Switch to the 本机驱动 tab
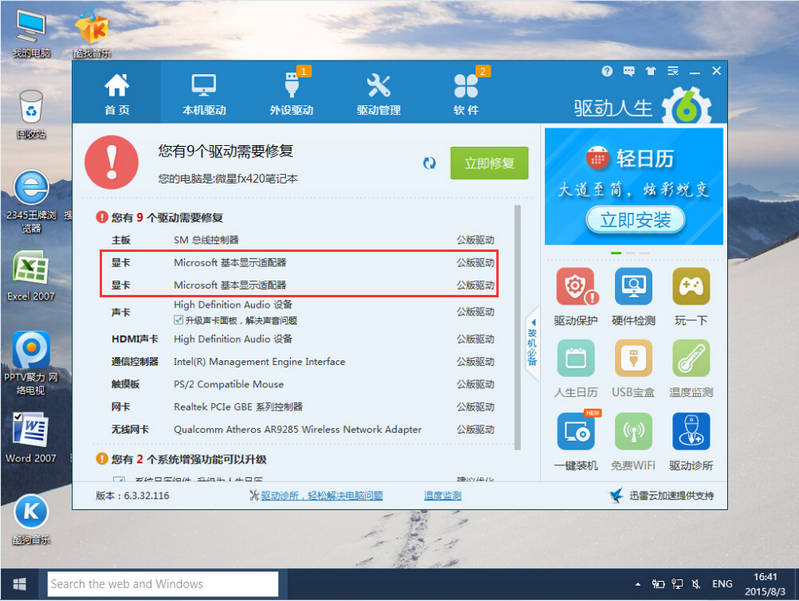The height and width of the screenshot is (601, 799). 204,93
